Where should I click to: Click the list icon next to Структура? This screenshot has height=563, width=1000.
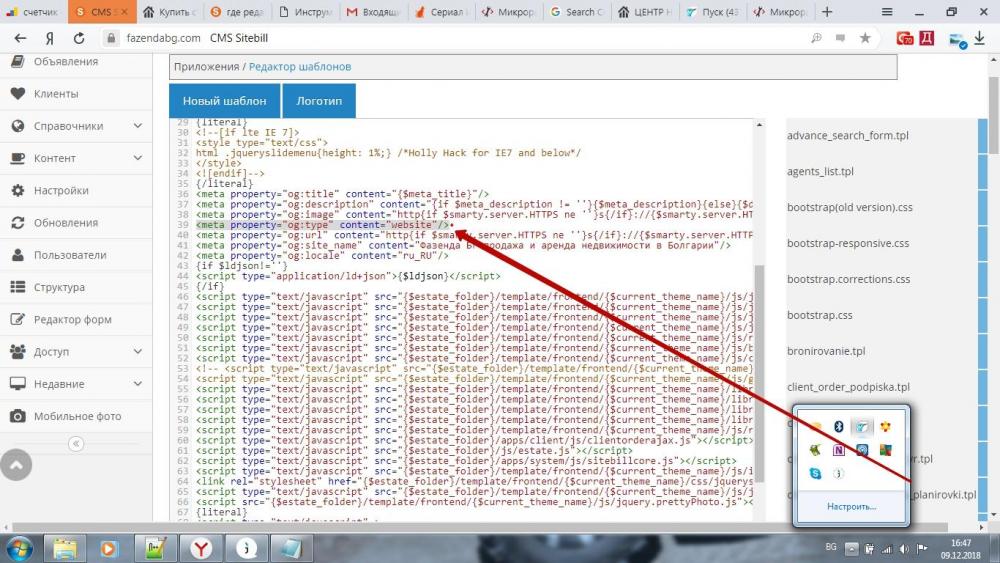(18, 287)
